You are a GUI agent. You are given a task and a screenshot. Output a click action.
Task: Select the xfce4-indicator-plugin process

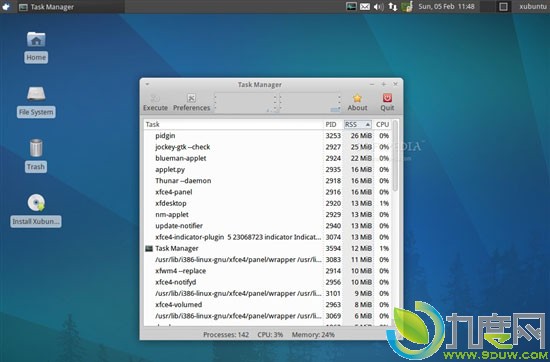pos(268,237)
